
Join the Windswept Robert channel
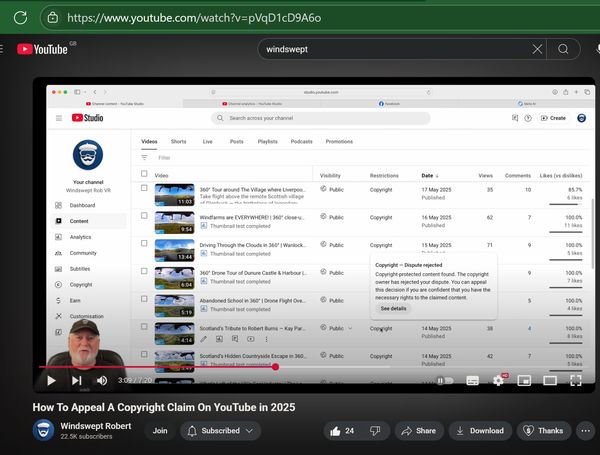point(160,431)
